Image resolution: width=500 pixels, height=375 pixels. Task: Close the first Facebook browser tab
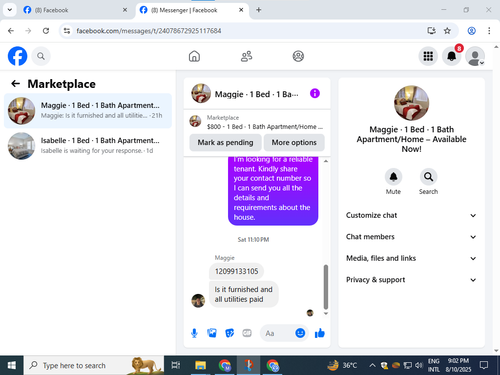click(x=125, y=10)
